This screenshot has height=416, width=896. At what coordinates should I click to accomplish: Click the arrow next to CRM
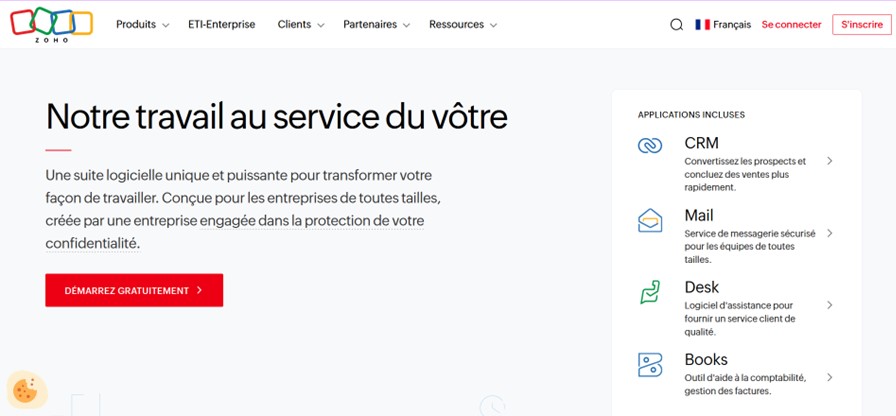pos(830,161)
